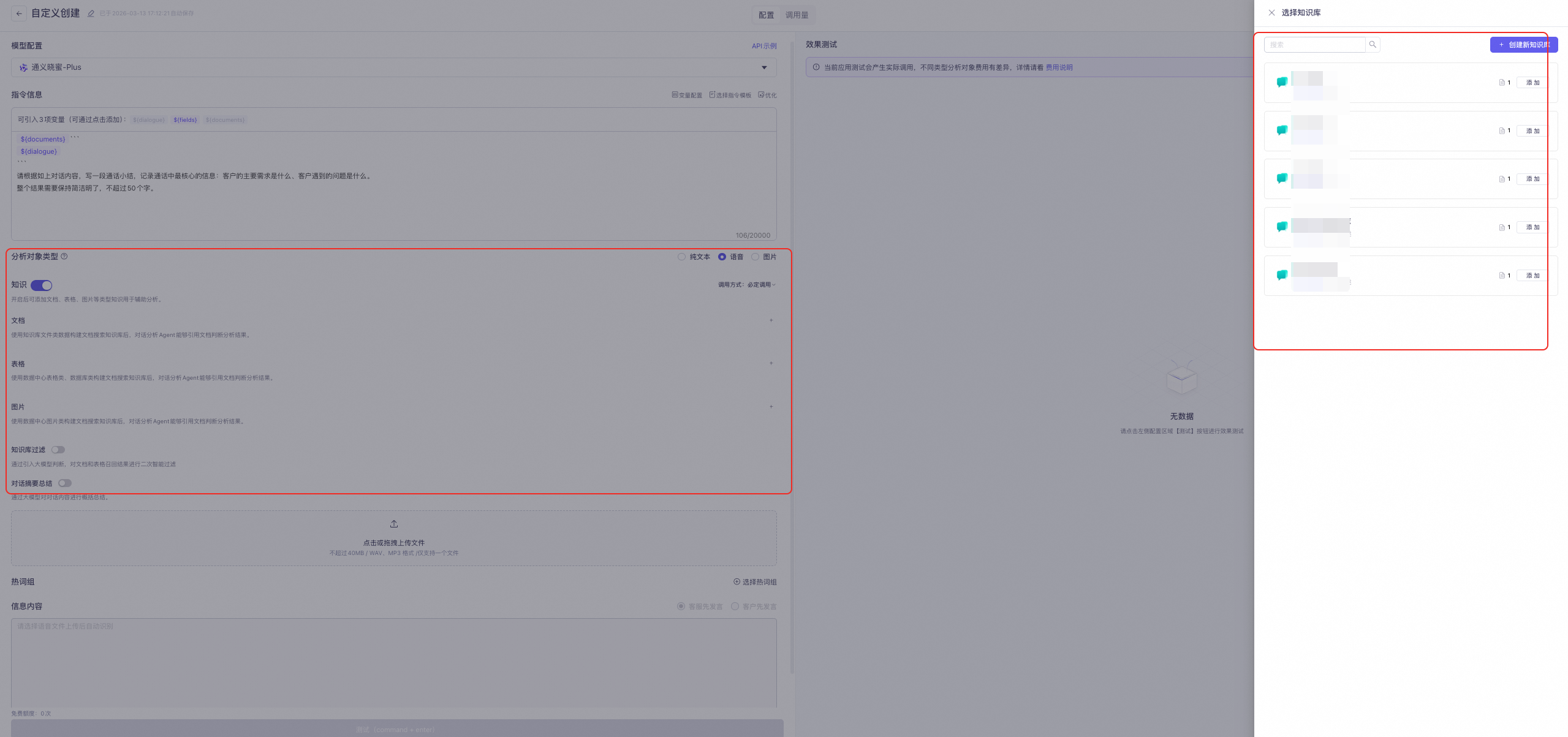Screen dimensions: 1568x737
Task: Click the document count icon on the second card
Action: pos(1502,130)
